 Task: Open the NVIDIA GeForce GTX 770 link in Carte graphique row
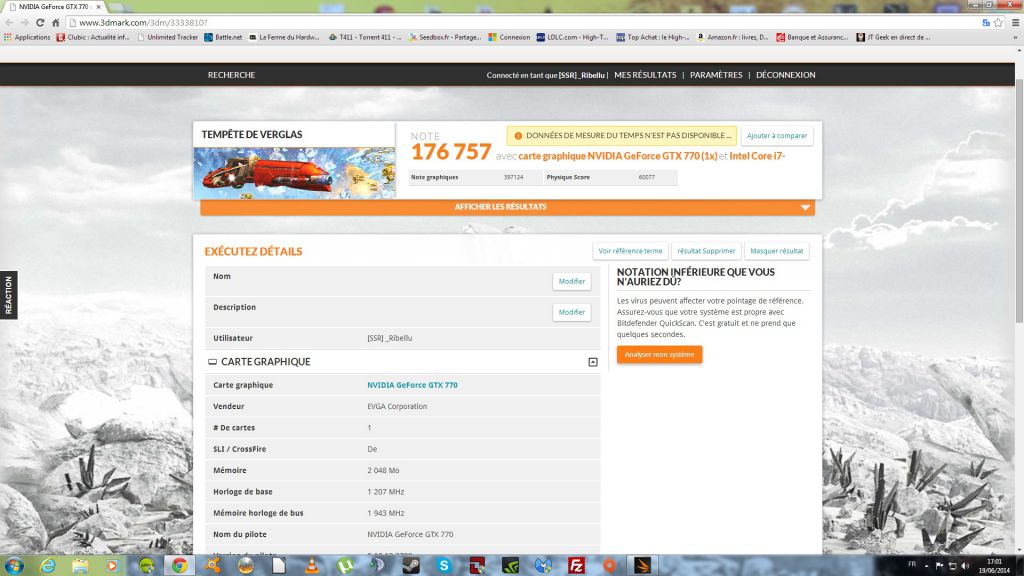[x=412, y=385]
